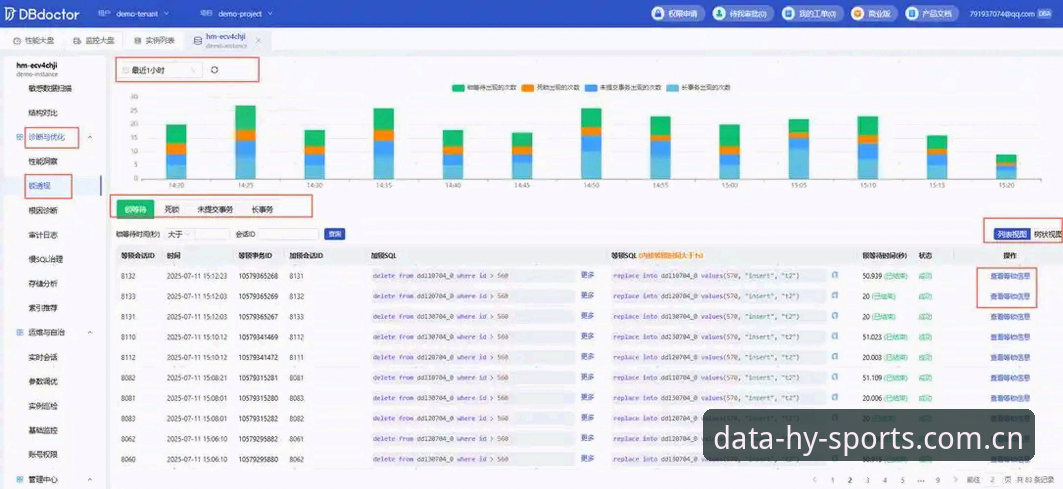Open the pending approvals button with person icon

pyautogui.click(x=742, y=14)
